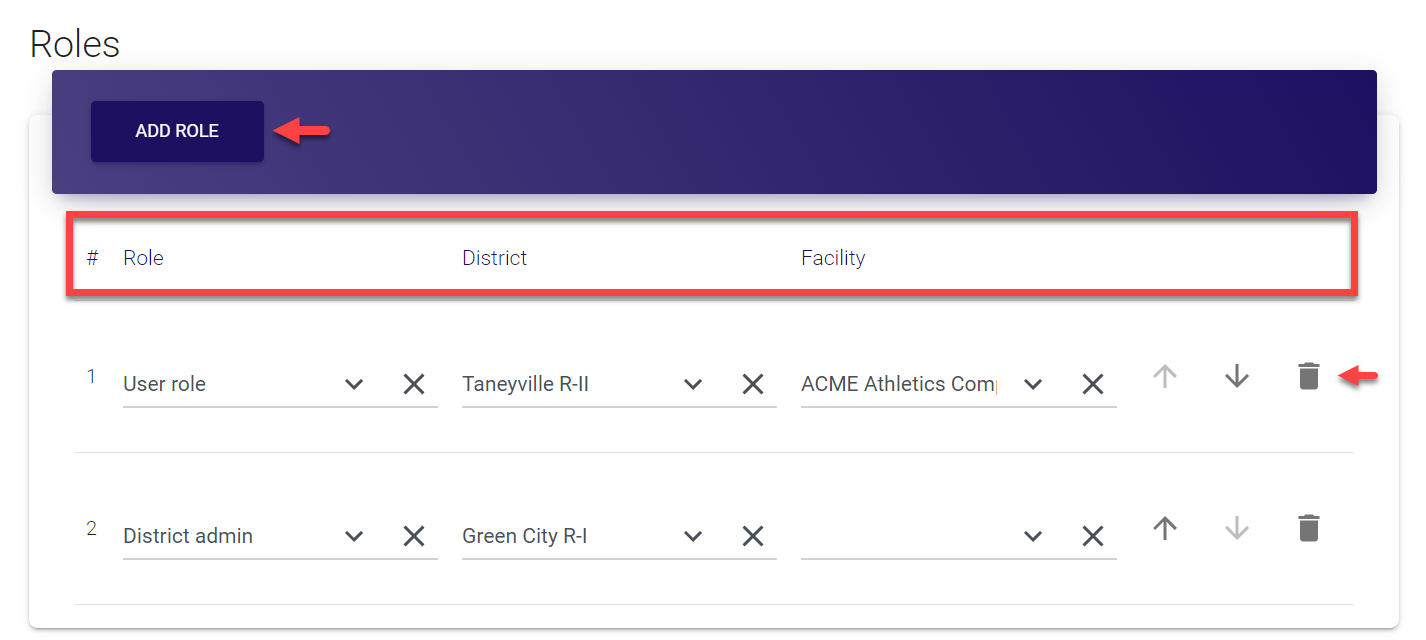
Task: Delete the User role row
Action: [1308, 377]
